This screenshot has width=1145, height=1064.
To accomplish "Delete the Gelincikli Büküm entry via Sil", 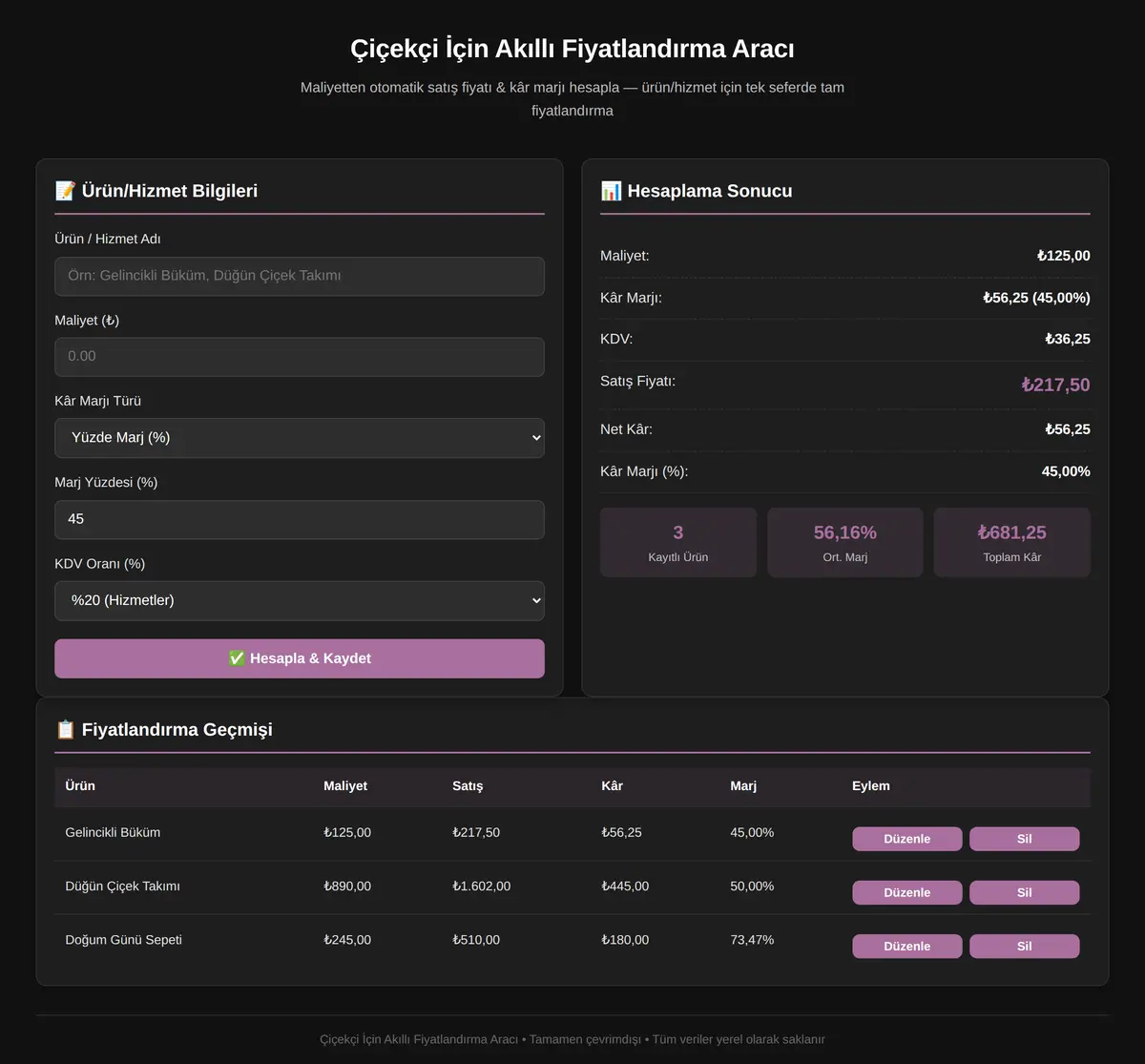I will click(x=1025, y=839).
